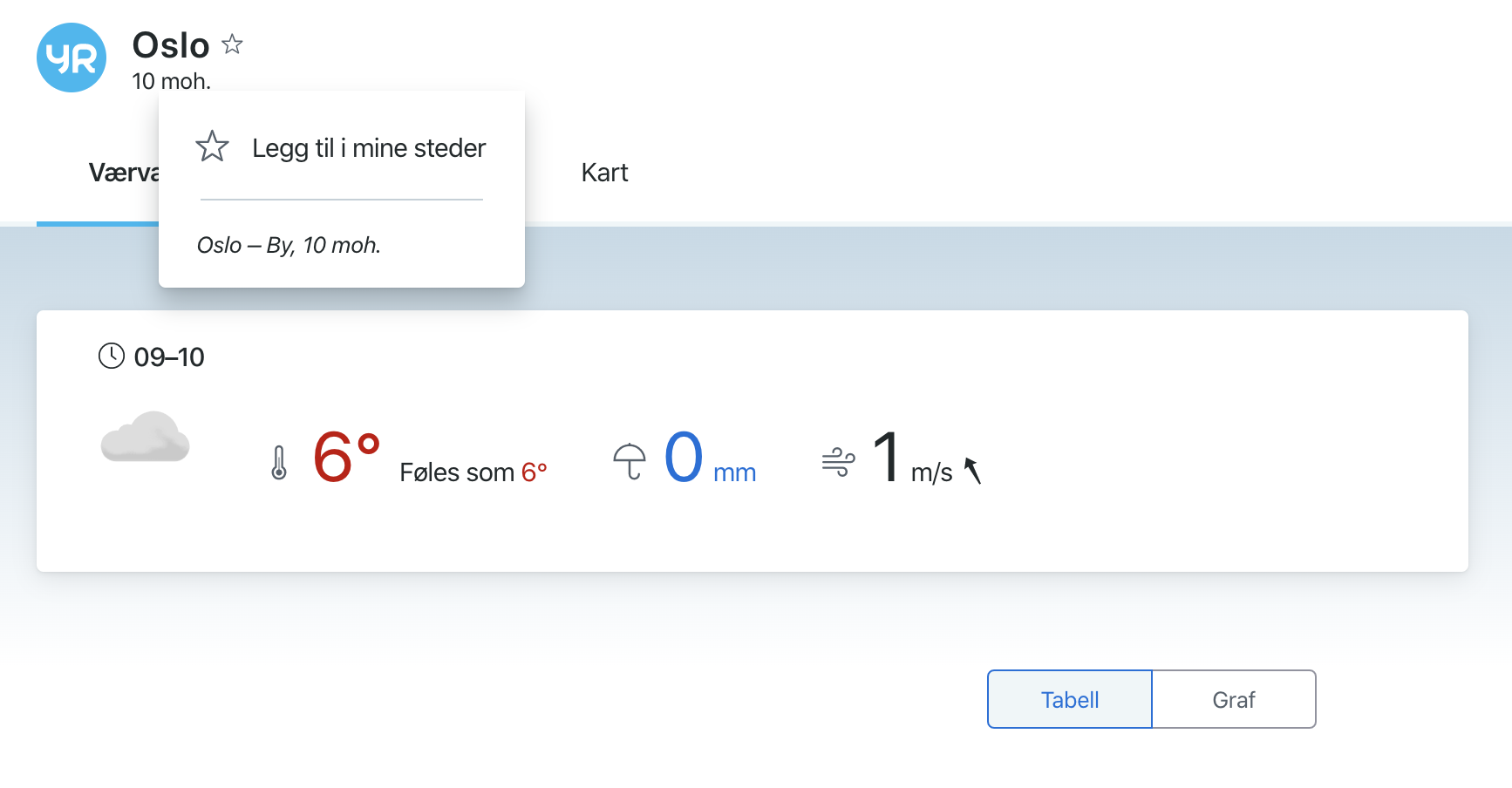Open the Kart tab
Screen dimensions: 1512x788
[x=604, y=173]
